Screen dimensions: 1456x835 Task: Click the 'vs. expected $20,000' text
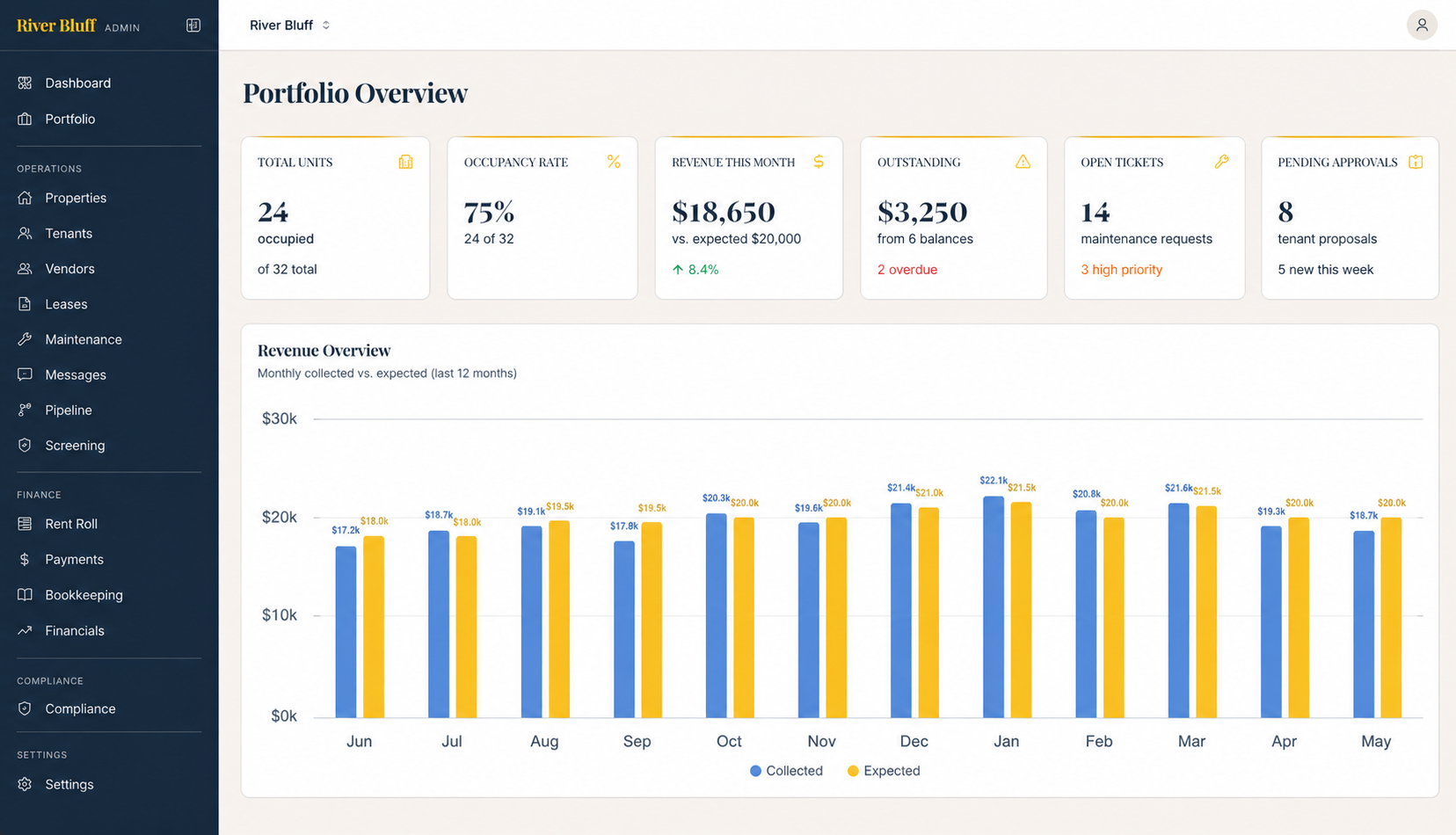pyautogui.click(x=736, y=239)
